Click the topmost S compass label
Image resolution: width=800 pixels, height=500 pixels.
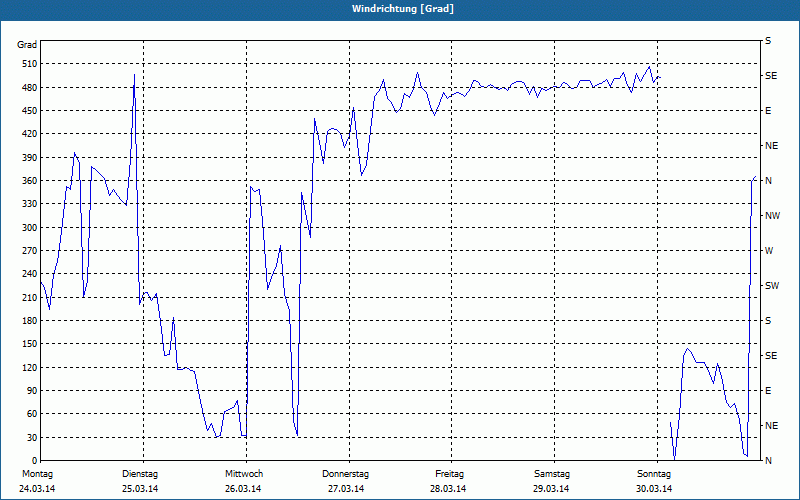point(768,41)
